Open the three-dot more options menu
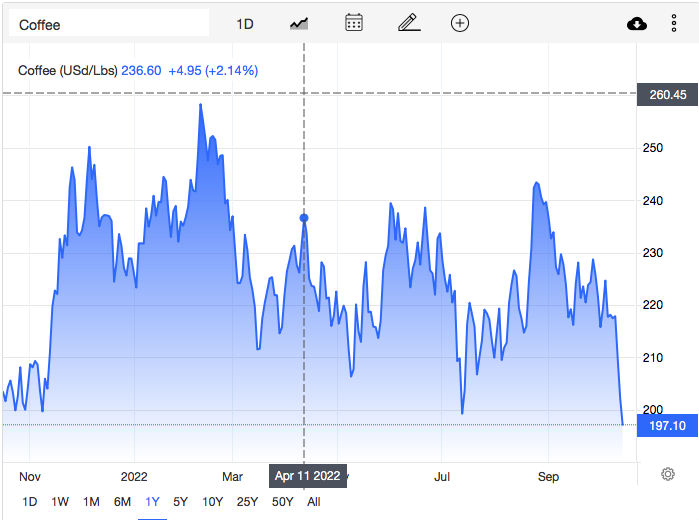Viewport: 699px width, 520px height. (674, 23)
